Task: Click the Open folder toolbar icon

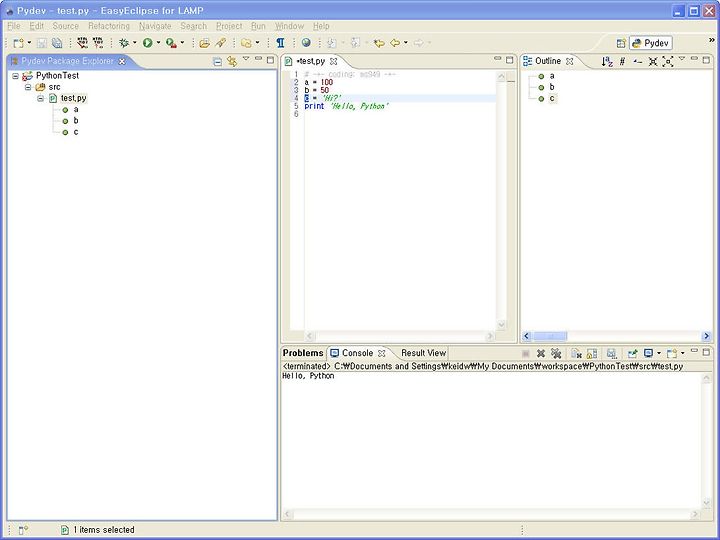Action: 205,43
